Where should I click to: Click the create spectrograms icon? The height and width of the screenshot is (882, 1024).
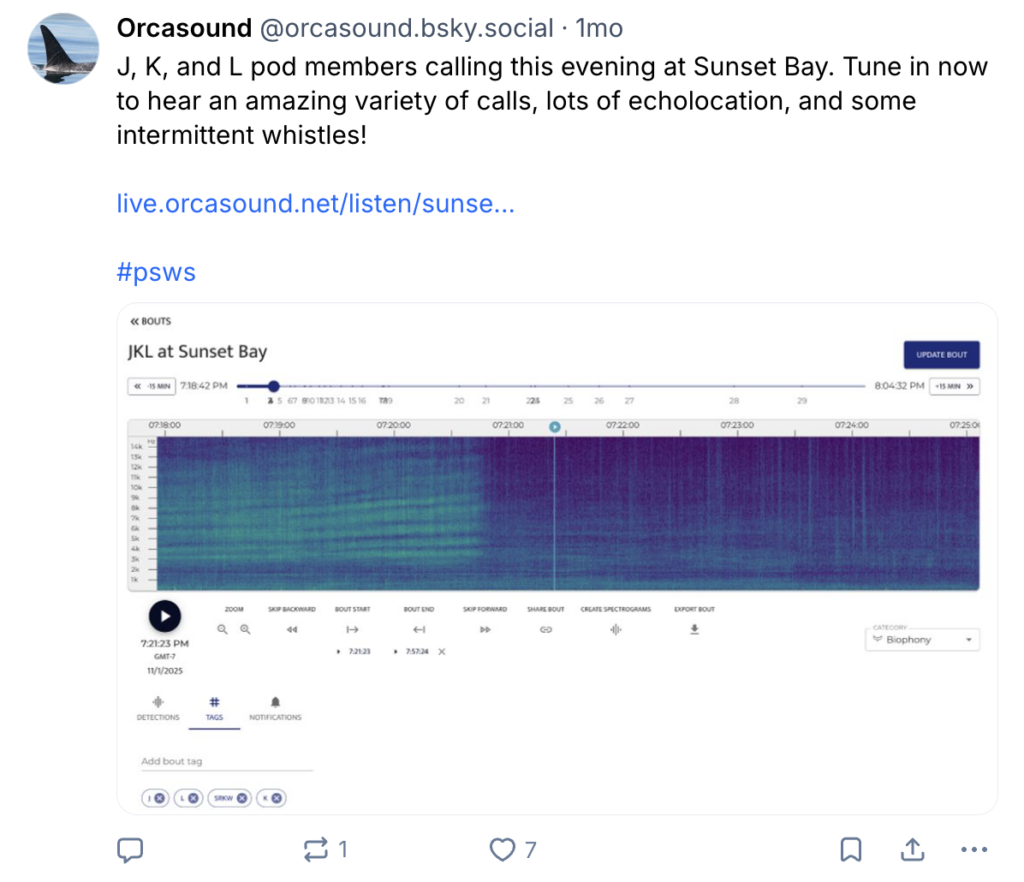[616, 629]
